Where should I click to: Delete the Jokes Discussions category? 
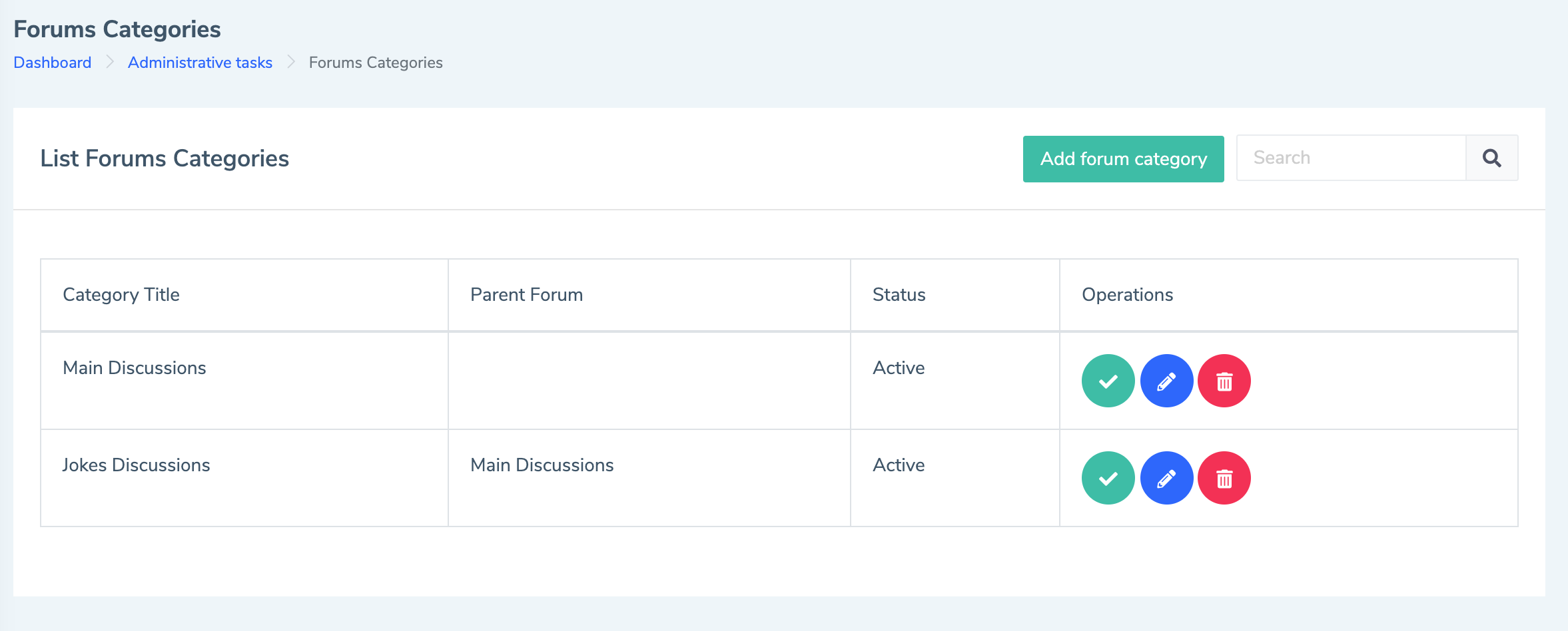(x=1224, y=478)
